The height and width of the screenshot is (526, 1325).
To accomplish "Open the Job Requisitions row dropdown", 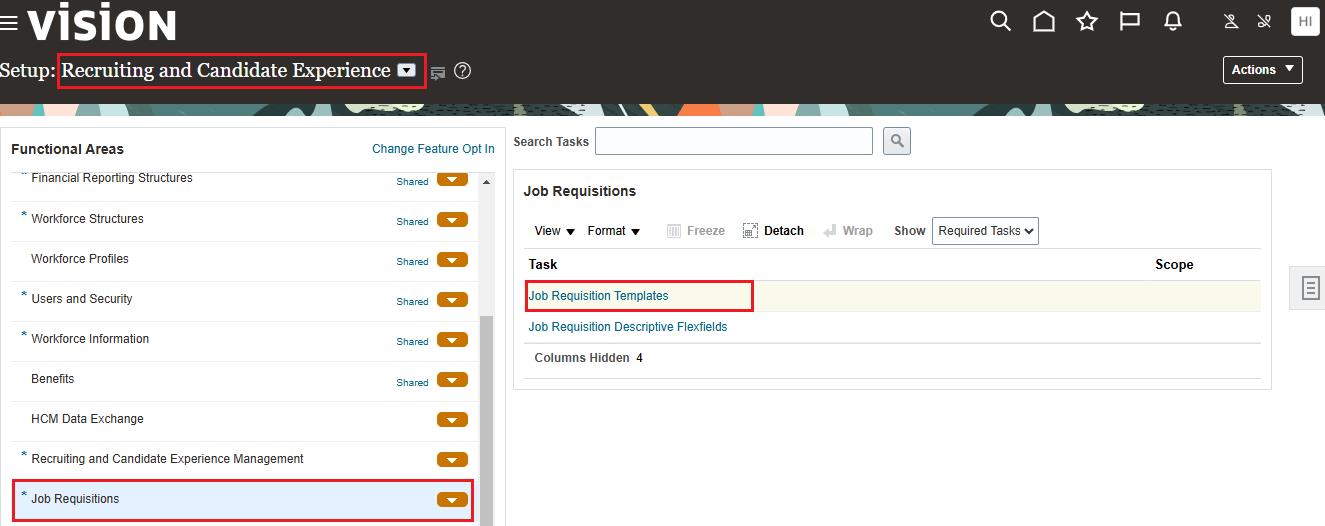I will [x=452, y=500].
